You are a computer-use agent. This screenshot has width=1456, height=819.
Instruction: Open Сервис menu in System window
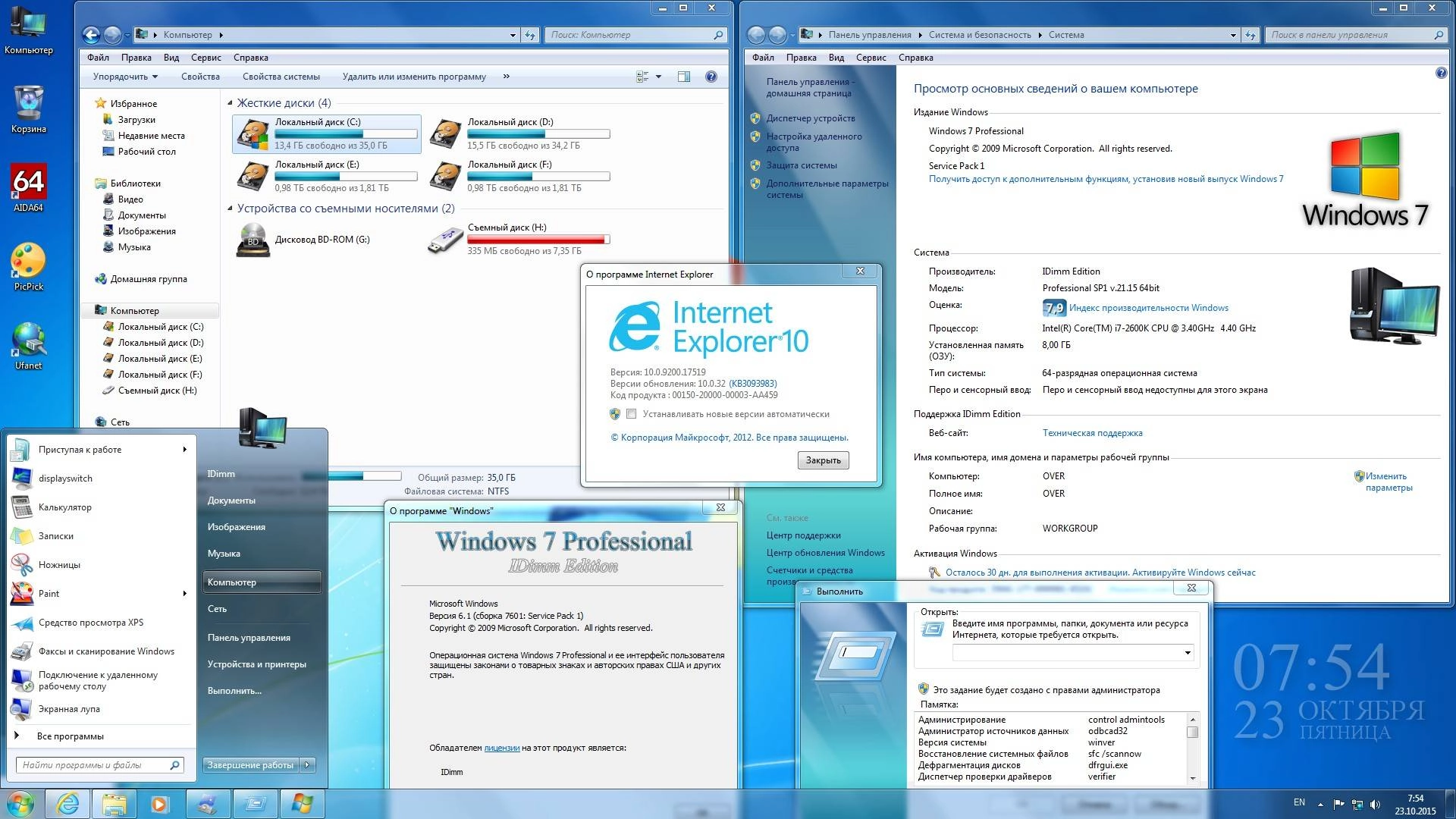(x=871, y=58)
